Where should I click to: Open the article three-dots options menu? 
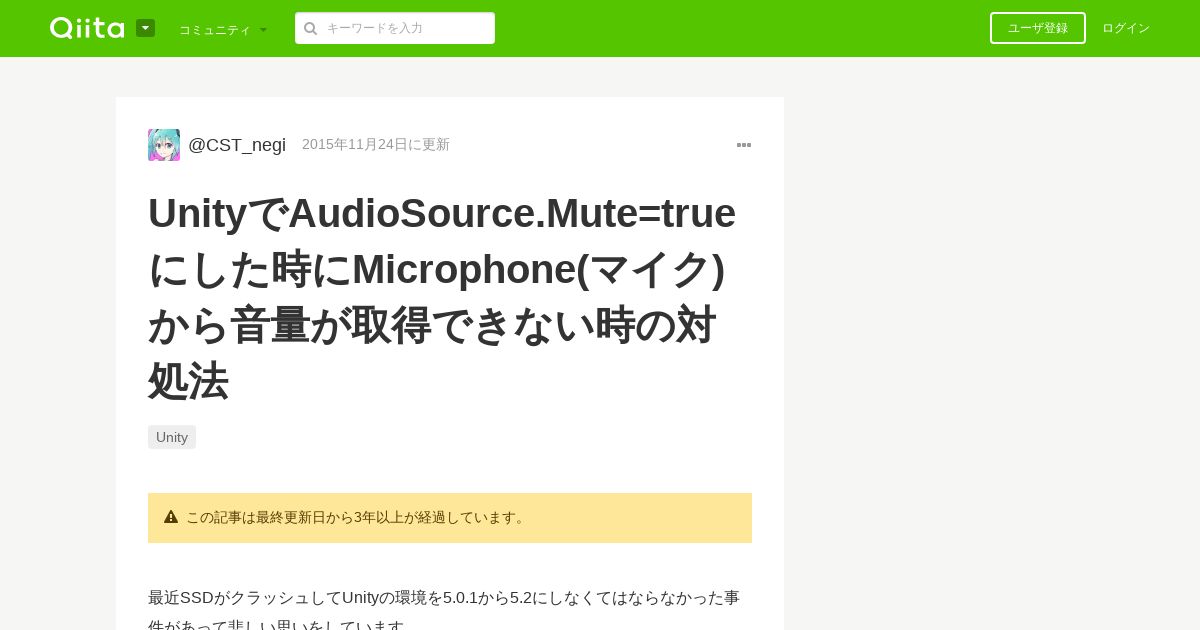tap(744, 145)
